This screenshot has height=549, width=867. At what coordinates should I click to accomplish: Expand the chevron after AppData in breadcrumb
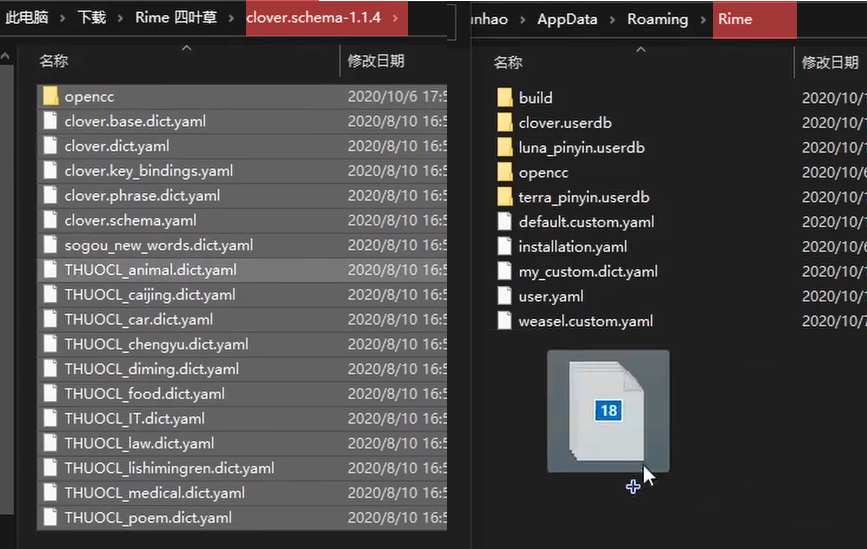[x=612, y=19]
